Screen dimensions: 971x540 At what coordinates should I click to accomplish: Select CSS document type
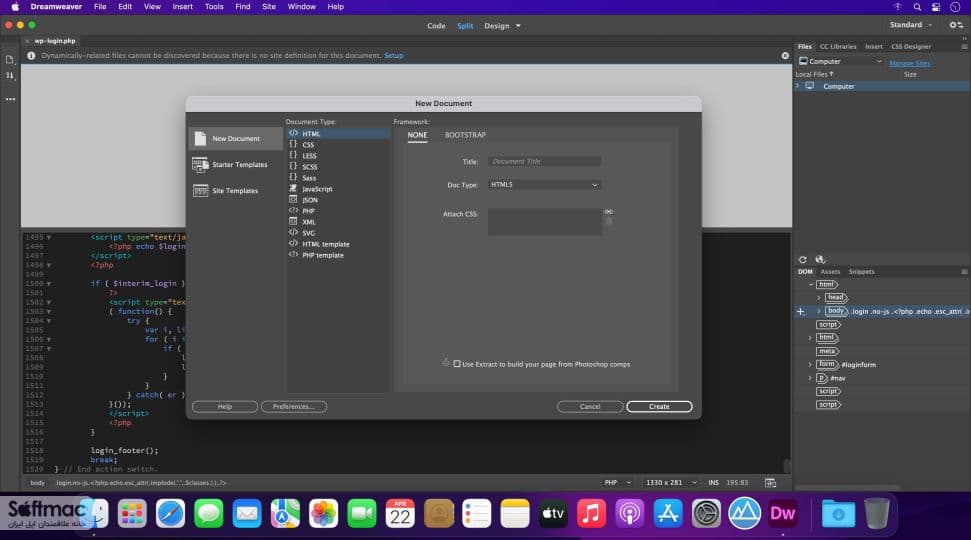337,144
